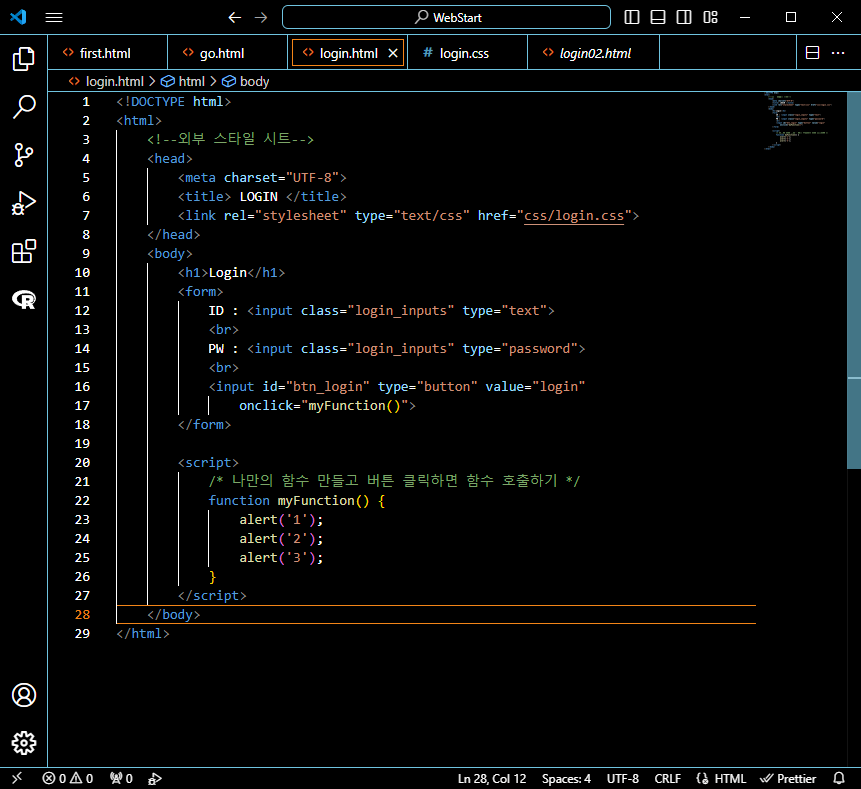Open the Extensions view
This screenshot has width=861, height=789.
[x=24, y=251]
